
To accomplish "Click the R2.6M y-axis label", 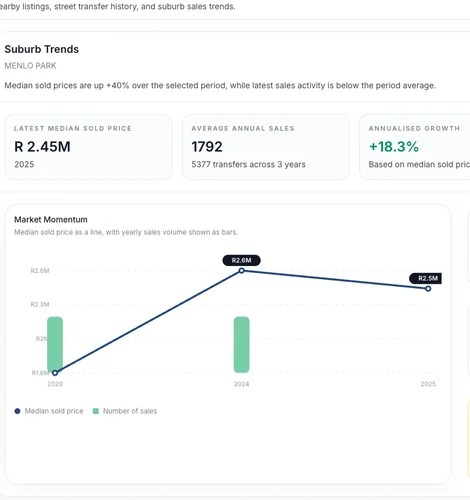I will point(40,271).
